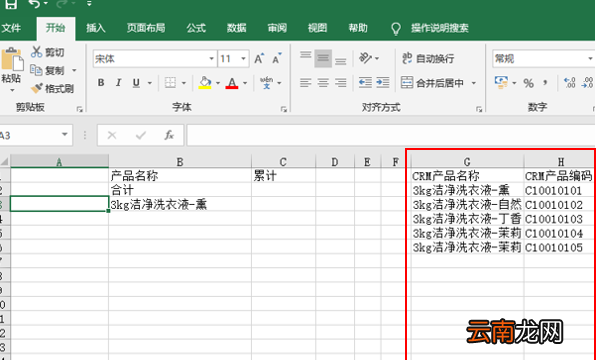The image size is (600, 360).
Task: Open the 常规 number format dropdown
Action: [x=590, y=59]
